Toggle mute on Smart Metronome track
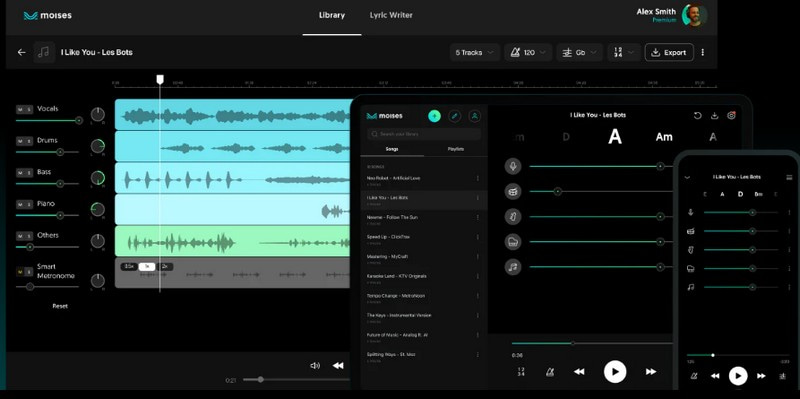The width and height of the screenshot is (800, 399). tap(20, 271)
